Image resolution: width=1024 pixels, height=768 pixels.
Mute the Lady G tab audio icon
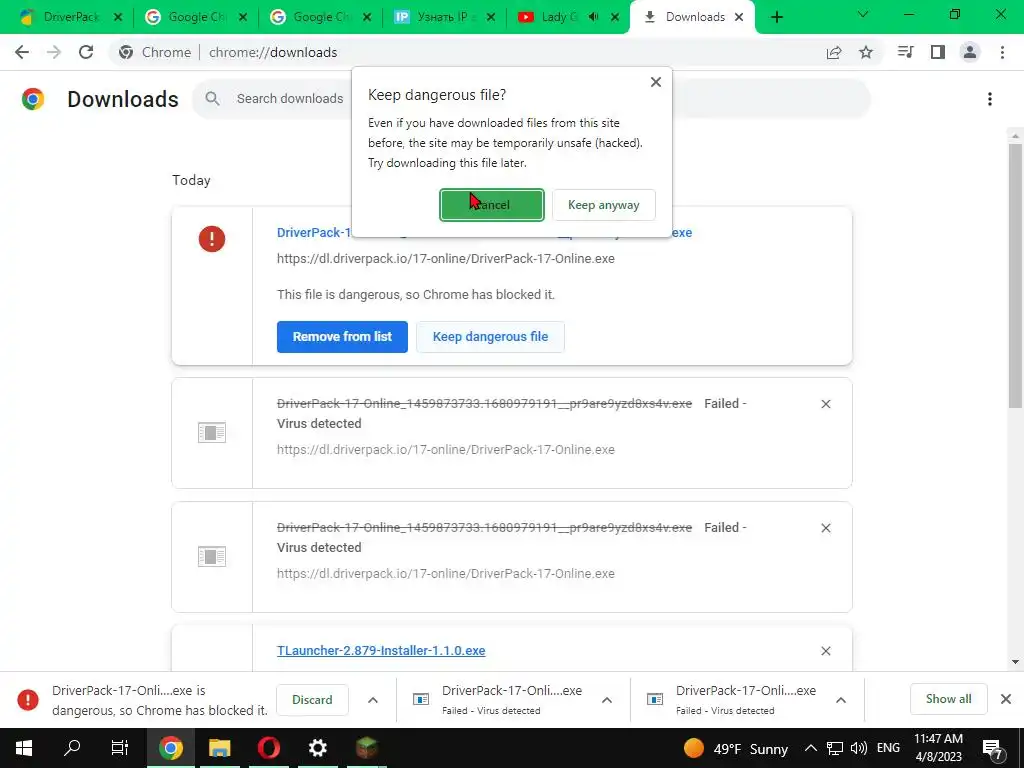pyautogui.click(x=593, y=17)
